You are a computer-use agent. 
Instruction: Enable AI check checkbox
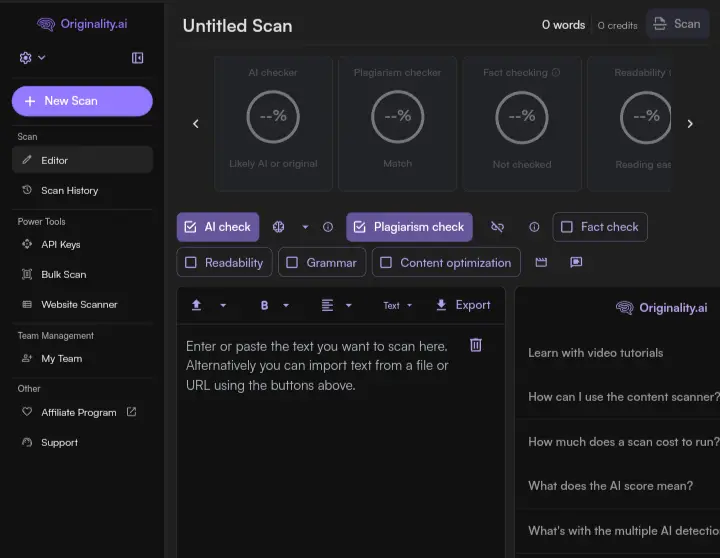190,227
